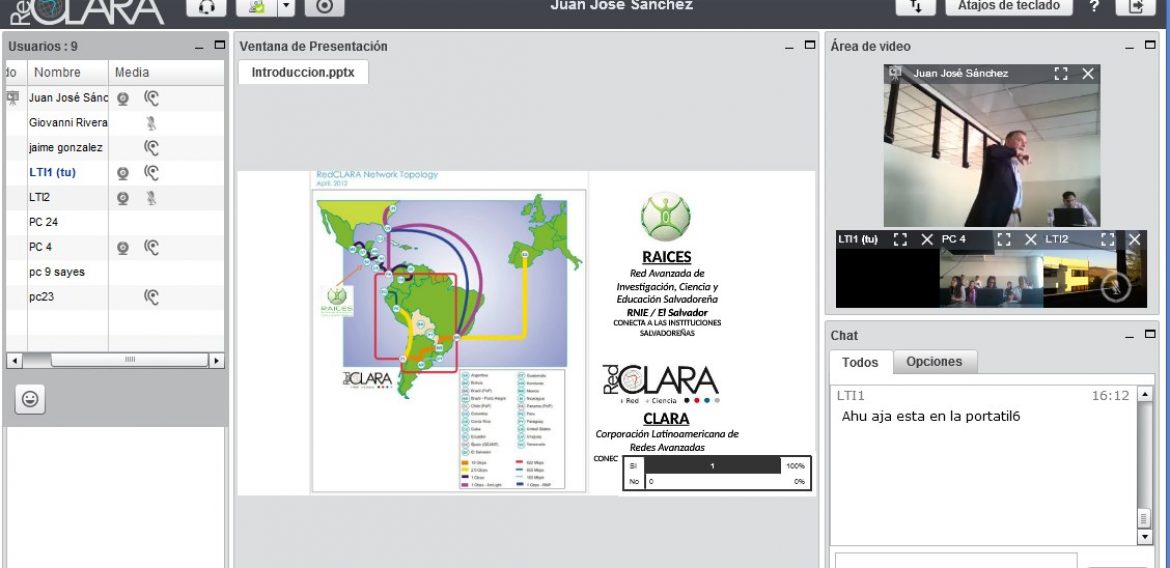The image size is (1170, 568).
Task: Click the headset audio button
Action: (x=207, y=7)
